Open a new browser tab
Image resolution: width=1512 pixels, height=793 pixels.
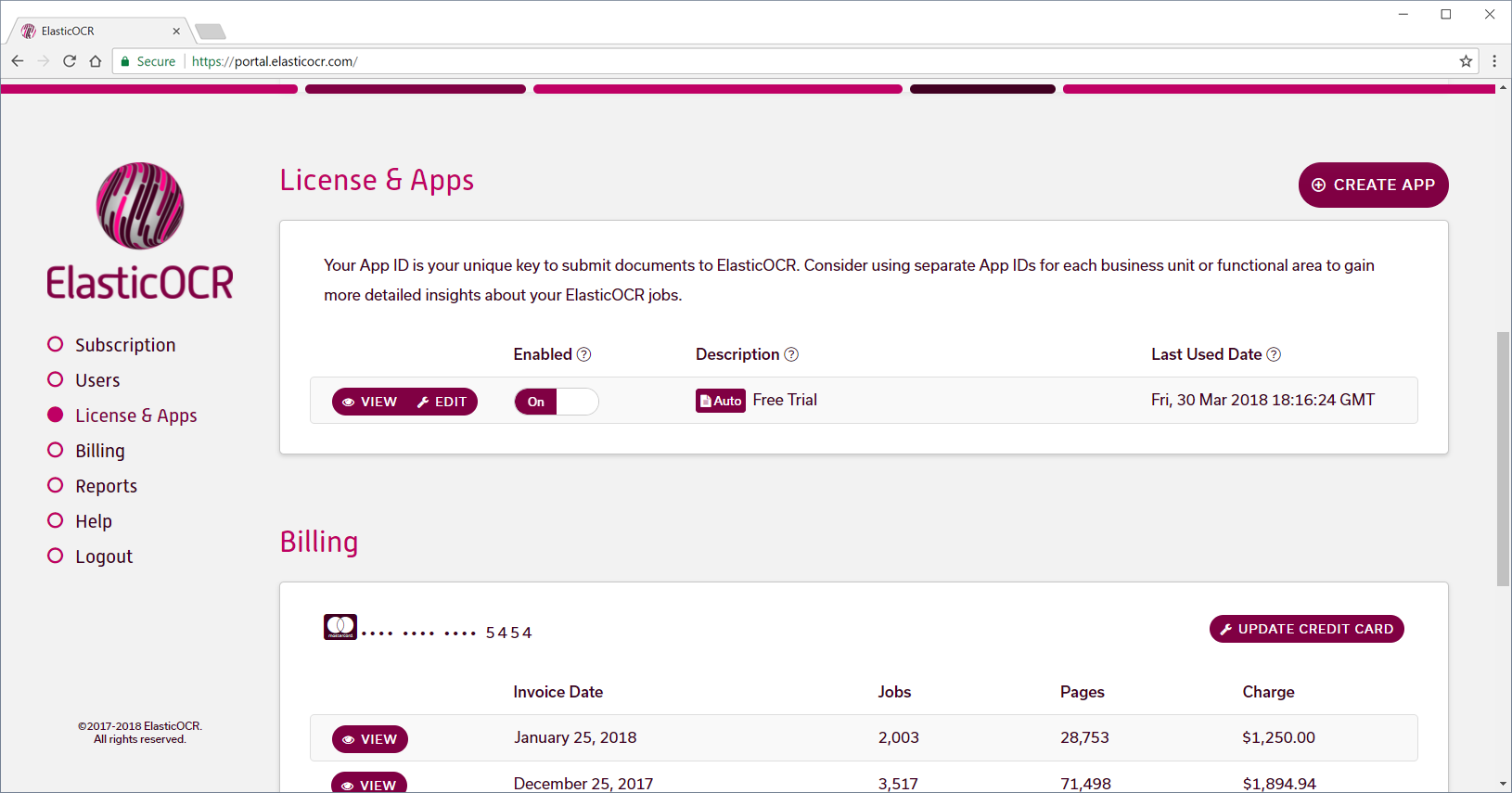(211, 32)
